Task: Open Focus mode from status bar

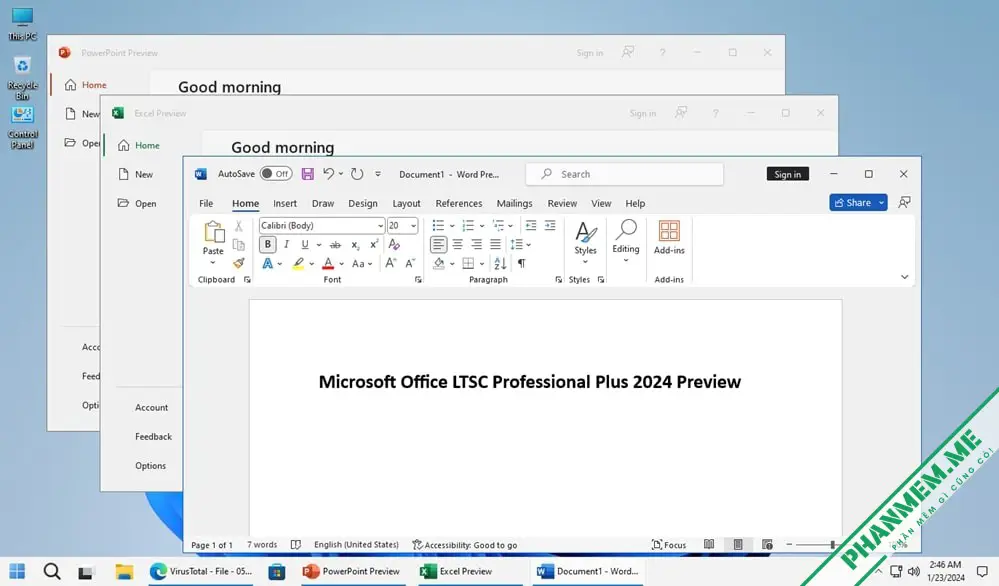Action: coord(668,545)
